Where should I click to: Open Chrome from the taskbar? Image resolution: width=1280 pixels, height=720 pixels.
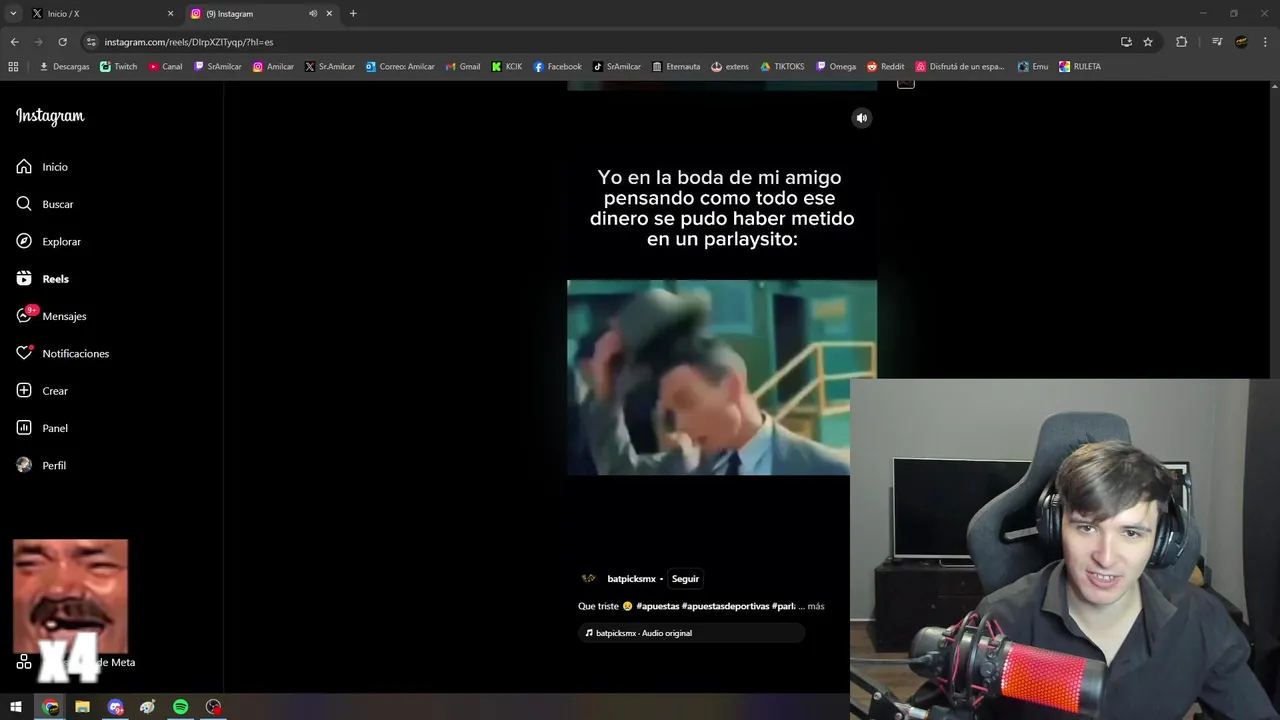coord(50,707)
